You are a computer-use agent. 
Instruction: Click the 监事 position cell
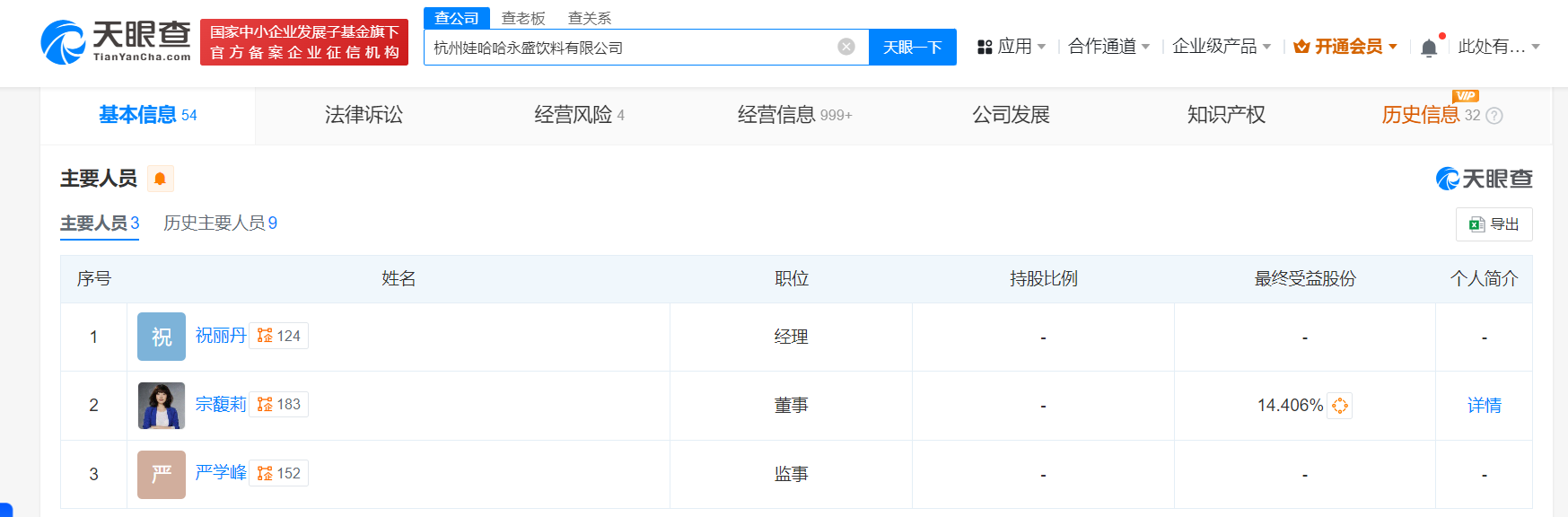792,474
